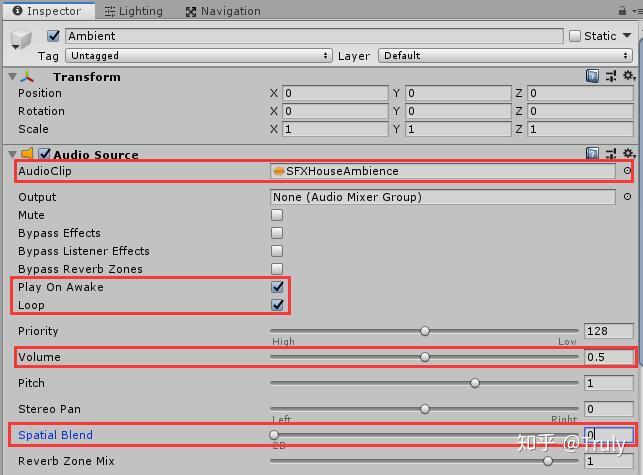Click the Audio Source speaker icon
643x475 pixels.
[x=27, y=154]
